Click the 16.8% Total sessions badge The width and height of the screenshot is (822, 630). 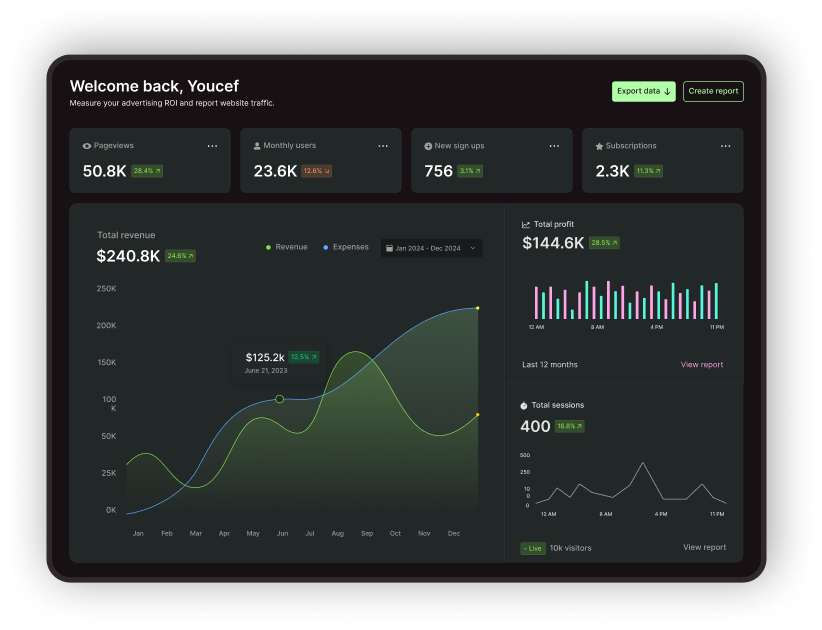point(570,426)
